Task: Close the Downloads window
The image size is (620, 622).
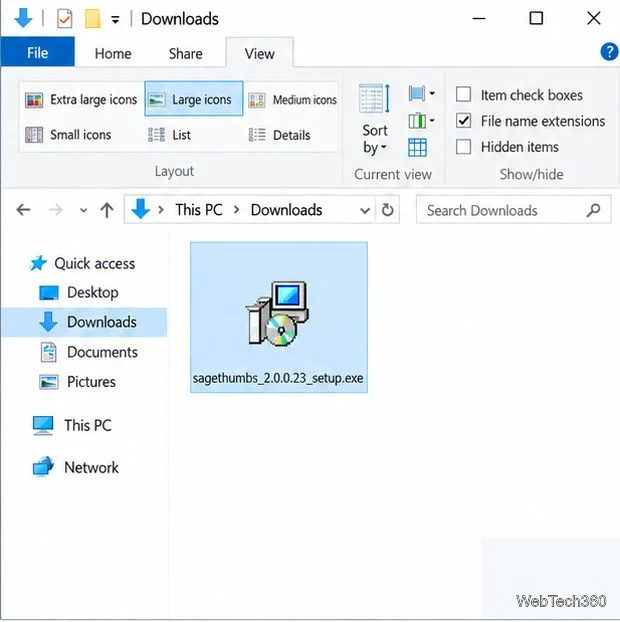Action: 594,18
